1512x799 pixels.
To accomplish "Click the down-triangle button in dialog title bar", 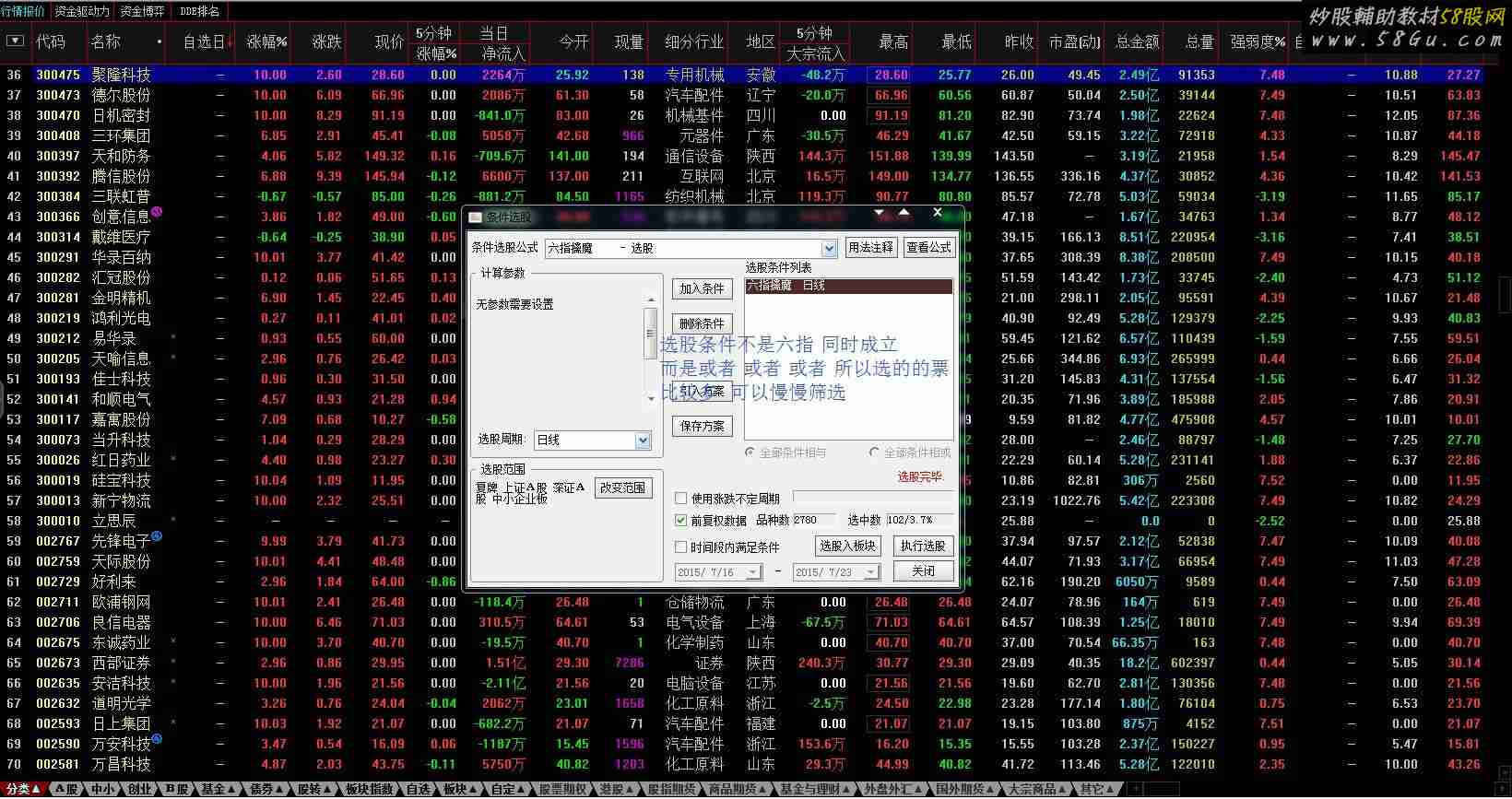I will click(880, 213).
